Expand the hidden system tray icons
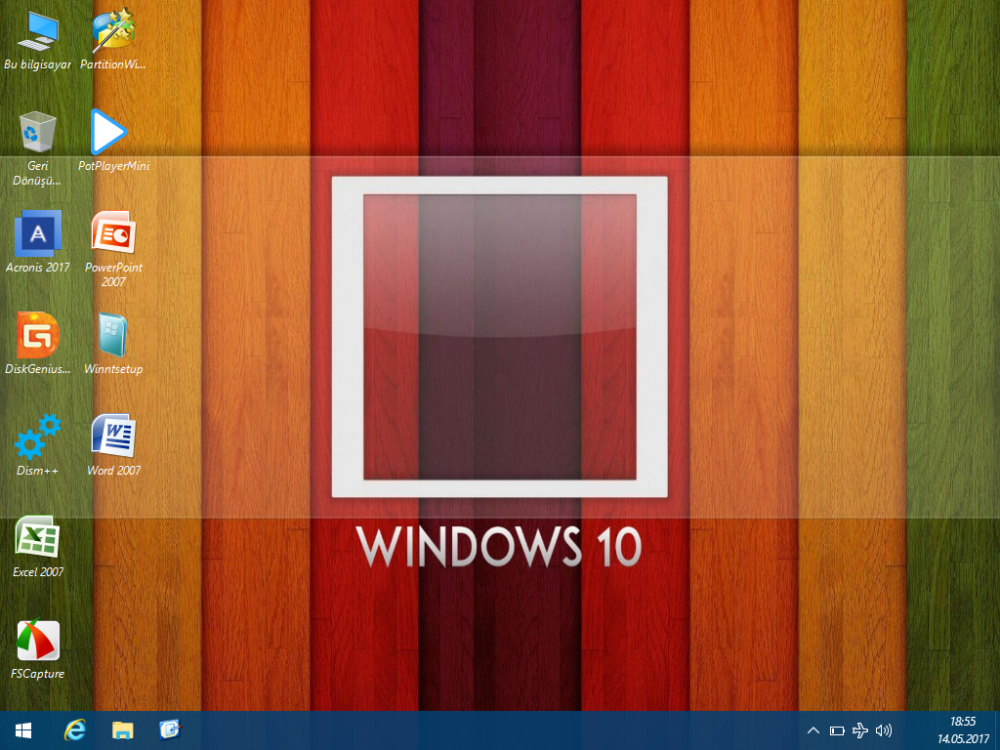 [813, 731]
